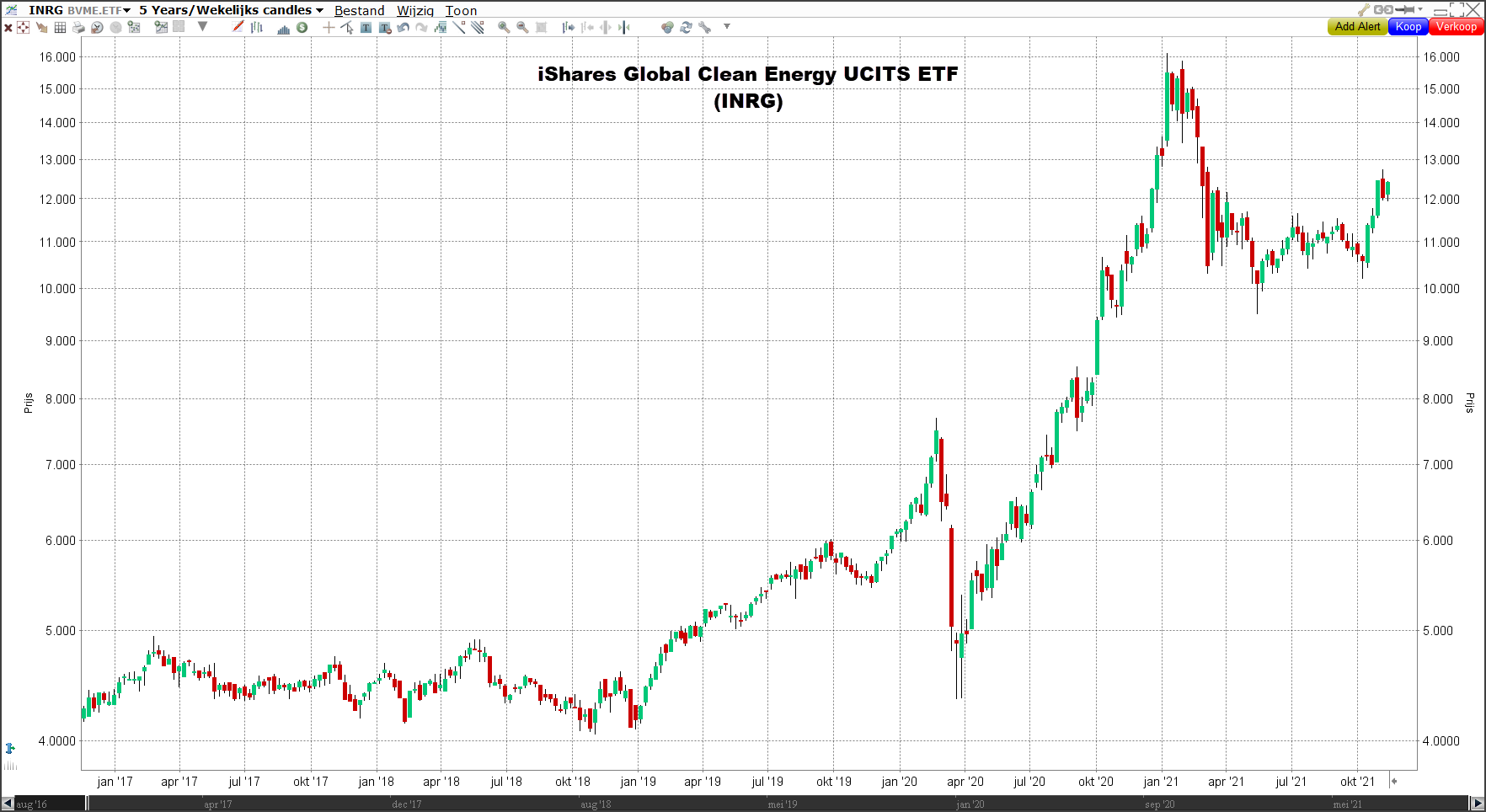Screen dimensions: 1486x812
Task: Click the jan '20 date label
Action: [x=899, y=782]
